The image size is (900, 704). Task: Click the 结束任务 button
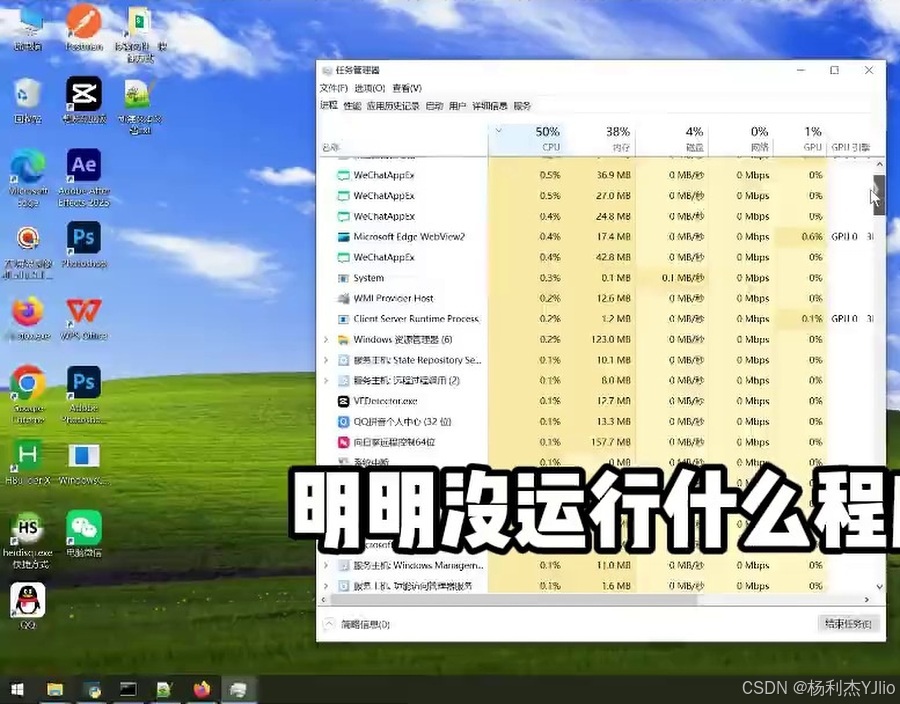pyautogui.click(x=848, y=624)
